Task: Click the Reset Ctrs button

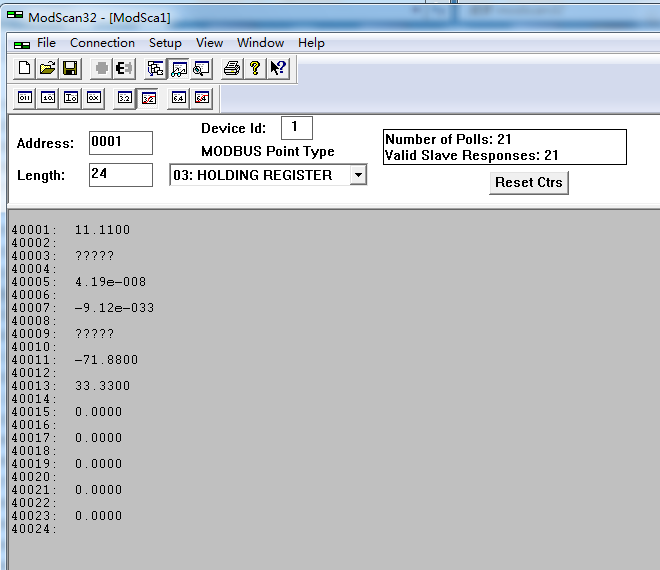Action: pos(529,183)
